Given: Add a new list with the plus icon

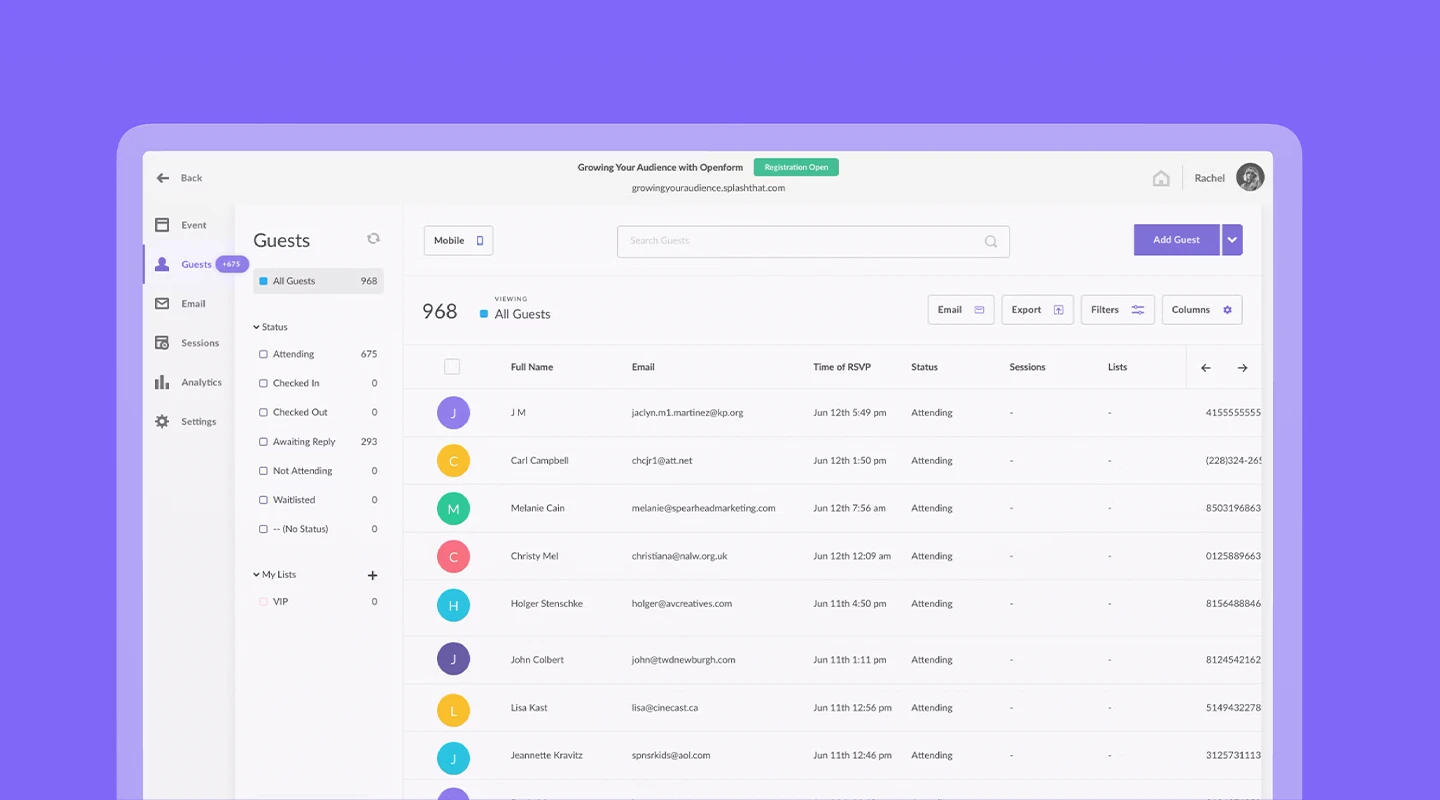Looking at the screenshot, I should coord(372,575).
